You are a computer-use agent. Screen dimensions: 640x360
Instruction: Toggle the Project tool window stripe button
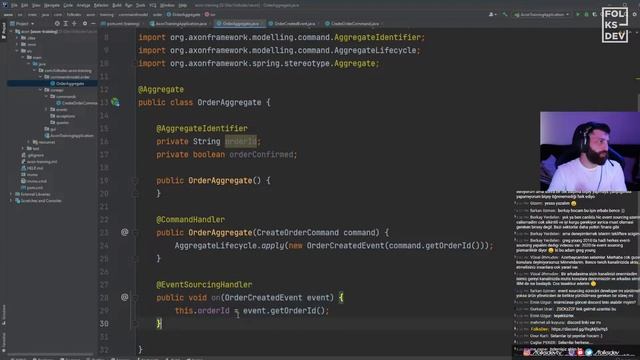(x=4, y=31)
